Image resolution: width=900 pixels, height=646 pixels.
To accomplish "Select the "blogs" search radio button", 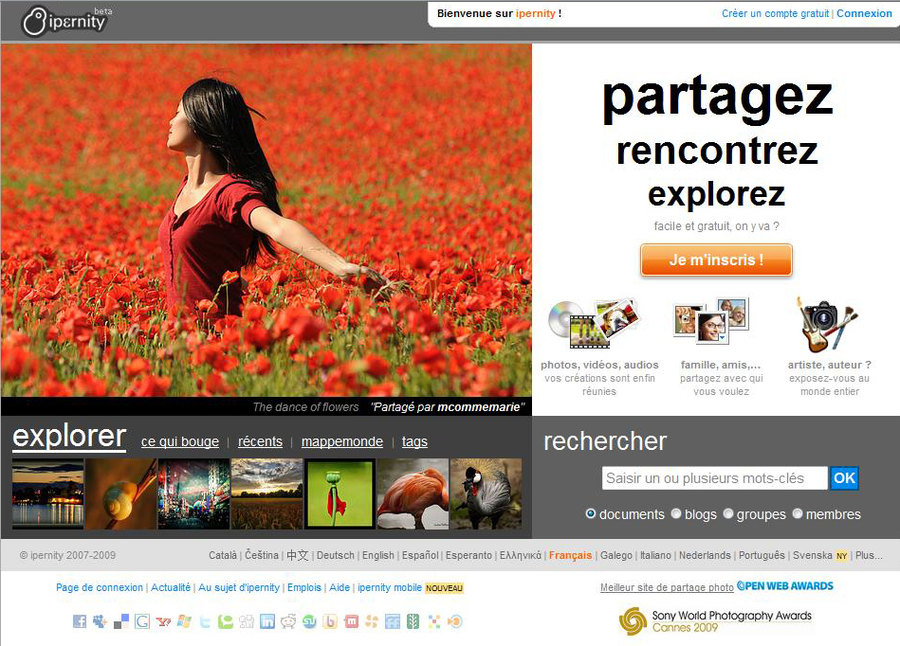I will [676, 513].
